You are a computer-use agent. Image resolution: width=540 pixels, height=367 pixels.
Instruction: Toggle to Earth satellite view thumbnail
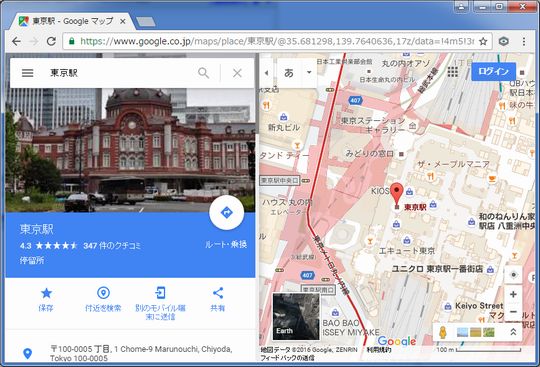tap(296, 316)
